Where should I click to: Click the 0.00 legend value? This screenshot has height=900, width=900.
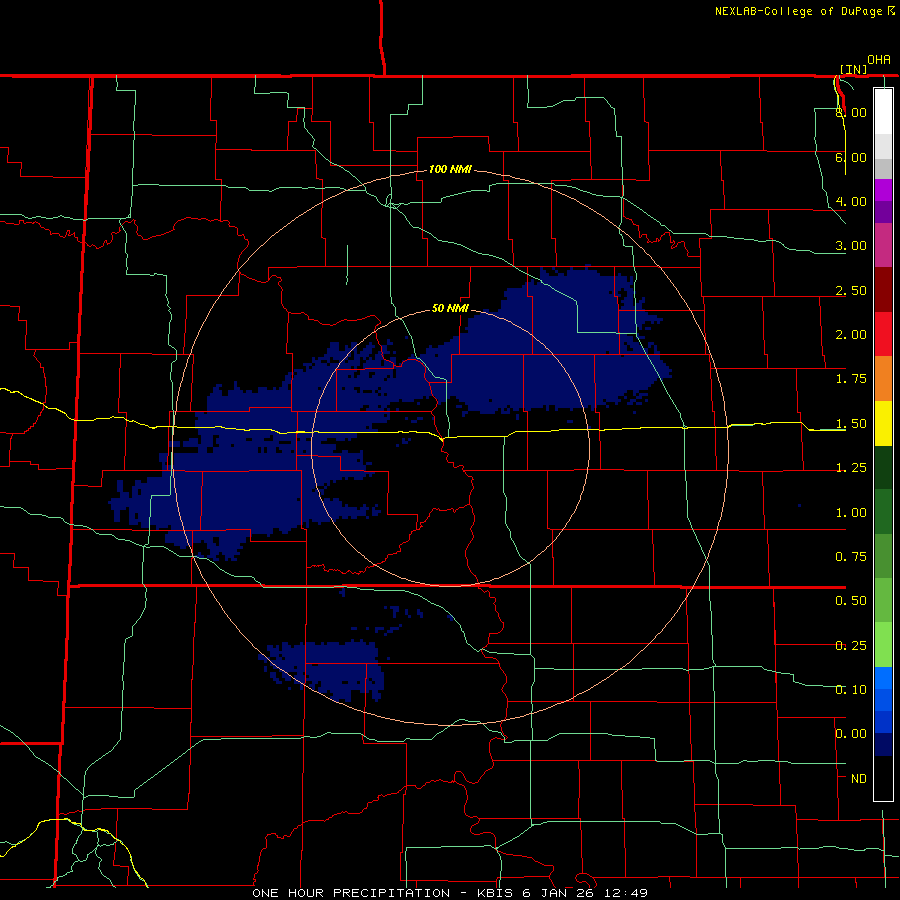[x=851, y=734]
